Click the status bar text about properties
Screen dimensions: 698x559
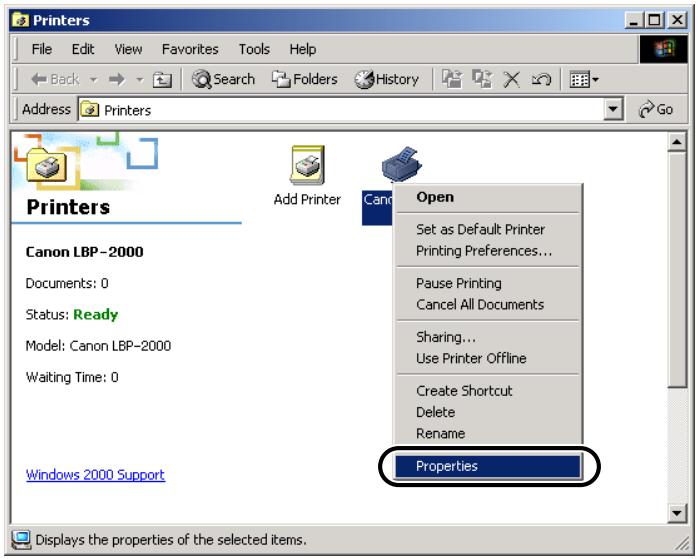(x=171, y=540)
